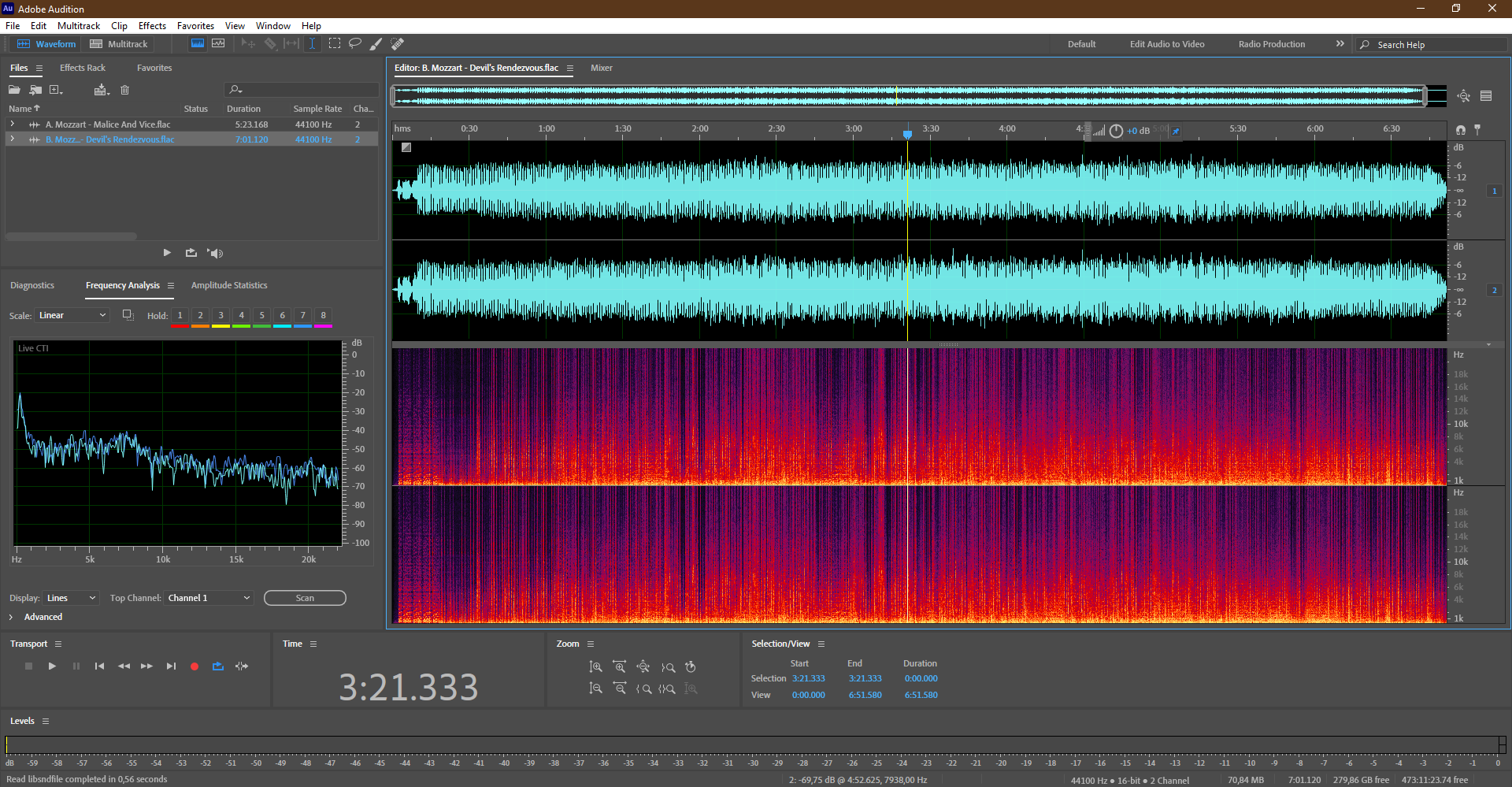Viewport: 1512px width, 787px height.
Task: Select the Marquee Selection tool
Action: click(335, 44)
